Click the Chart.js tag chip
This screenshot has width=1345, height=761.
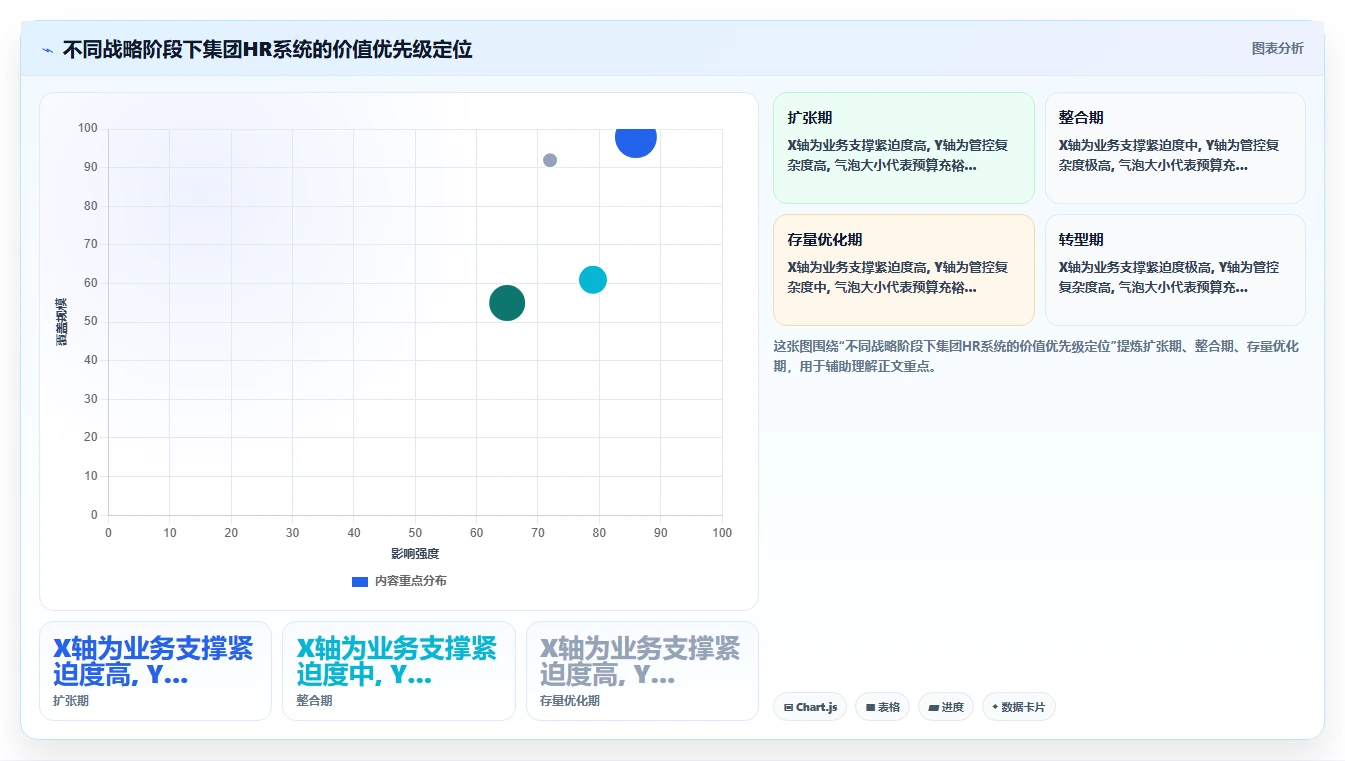tap(810, 707)
